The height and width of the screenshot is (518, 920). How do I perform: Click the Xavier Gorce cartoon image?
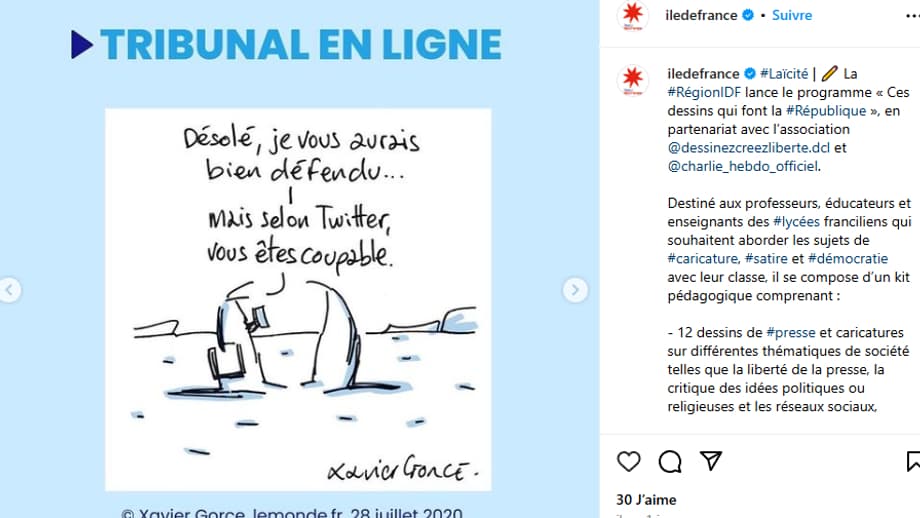coord(298,299)
